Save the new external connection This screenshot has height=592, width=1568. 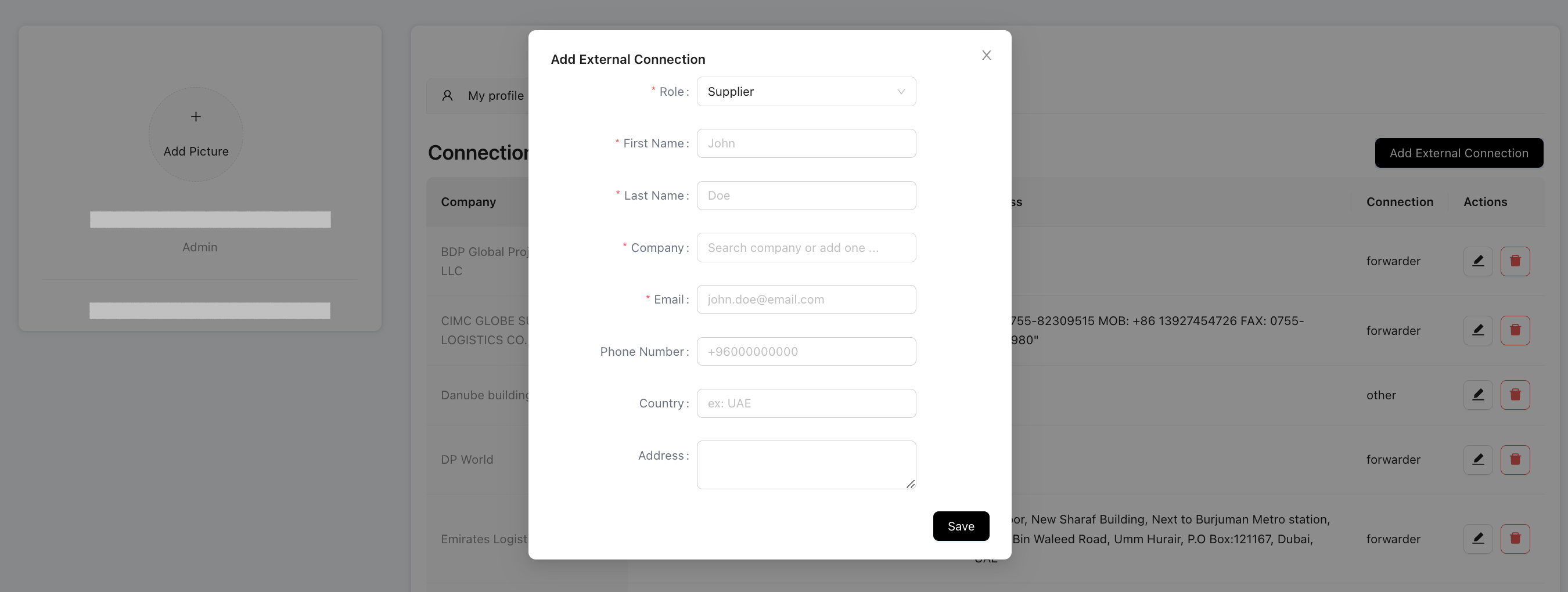click(x=960, y=526)
